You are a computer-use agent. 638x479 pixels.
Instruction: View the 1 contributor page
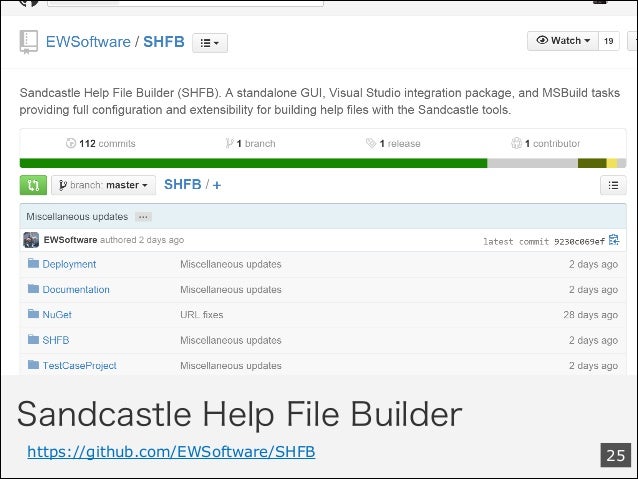[x=546, y=144]
